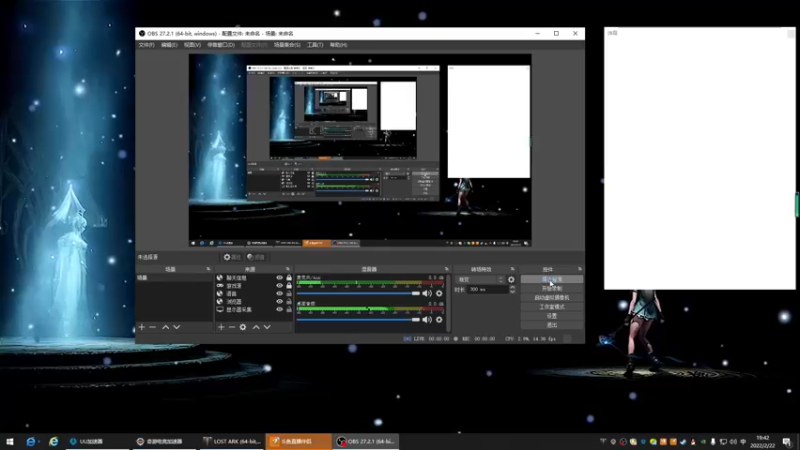Image resolution: width=800 pixels, height=450 pixels.
Task: Open the scene transition properties gear
Action: [x=511, y=280]
